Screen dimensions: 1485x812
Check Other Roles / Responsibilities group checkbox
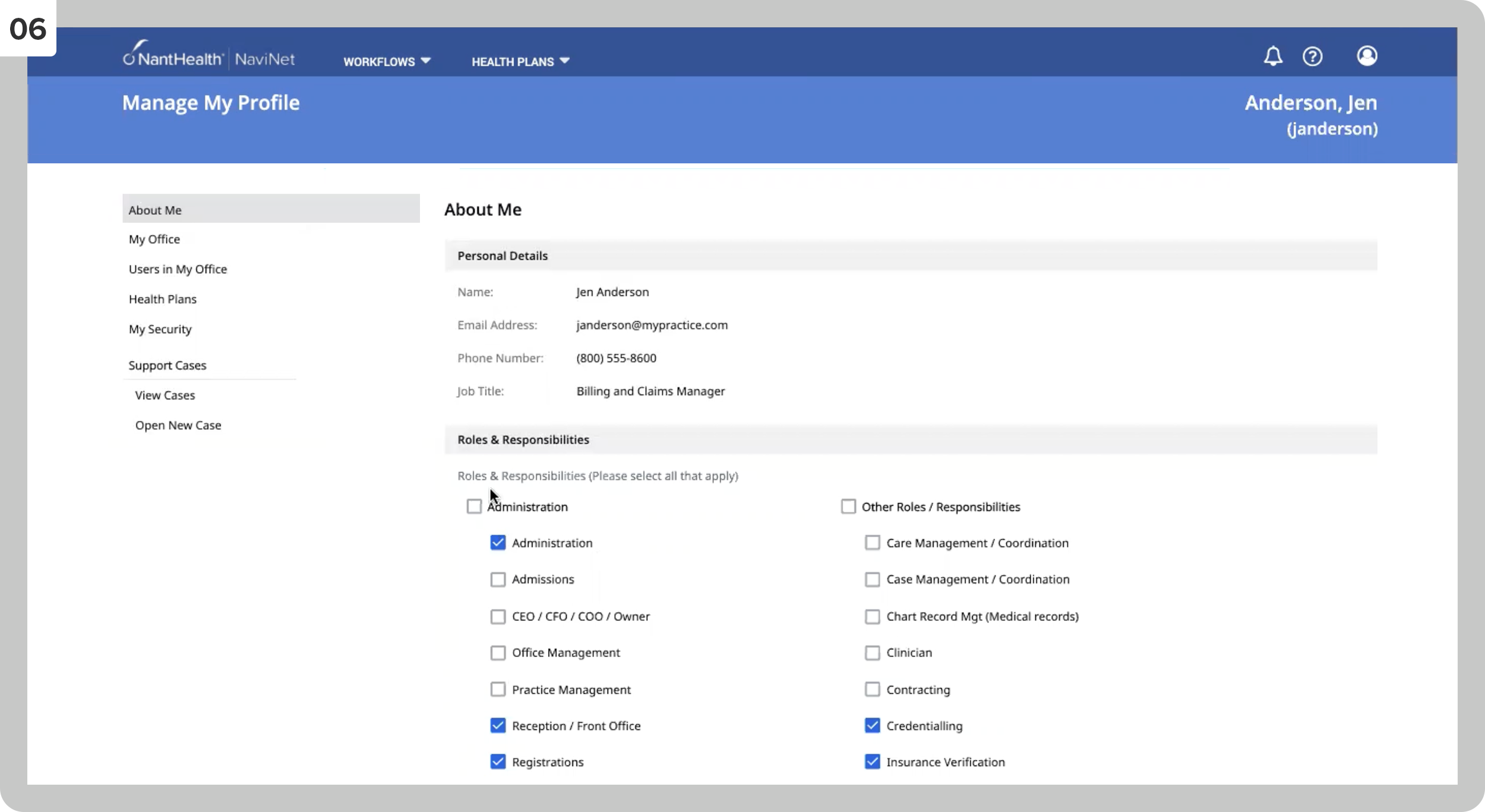pos(848,506)
